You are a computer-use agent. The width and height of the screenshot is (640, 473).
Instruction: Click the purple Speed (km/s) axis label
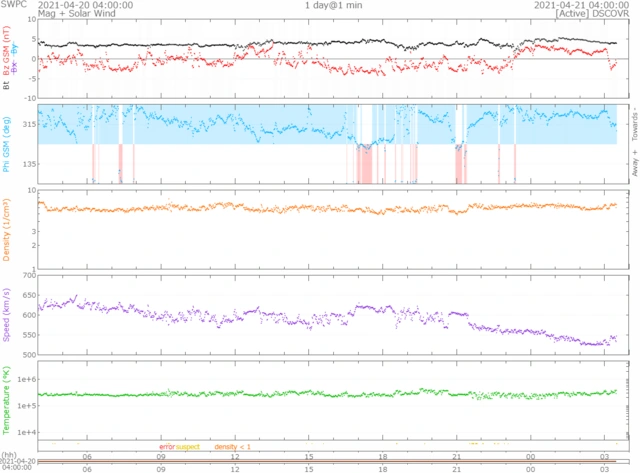(7, 315)
